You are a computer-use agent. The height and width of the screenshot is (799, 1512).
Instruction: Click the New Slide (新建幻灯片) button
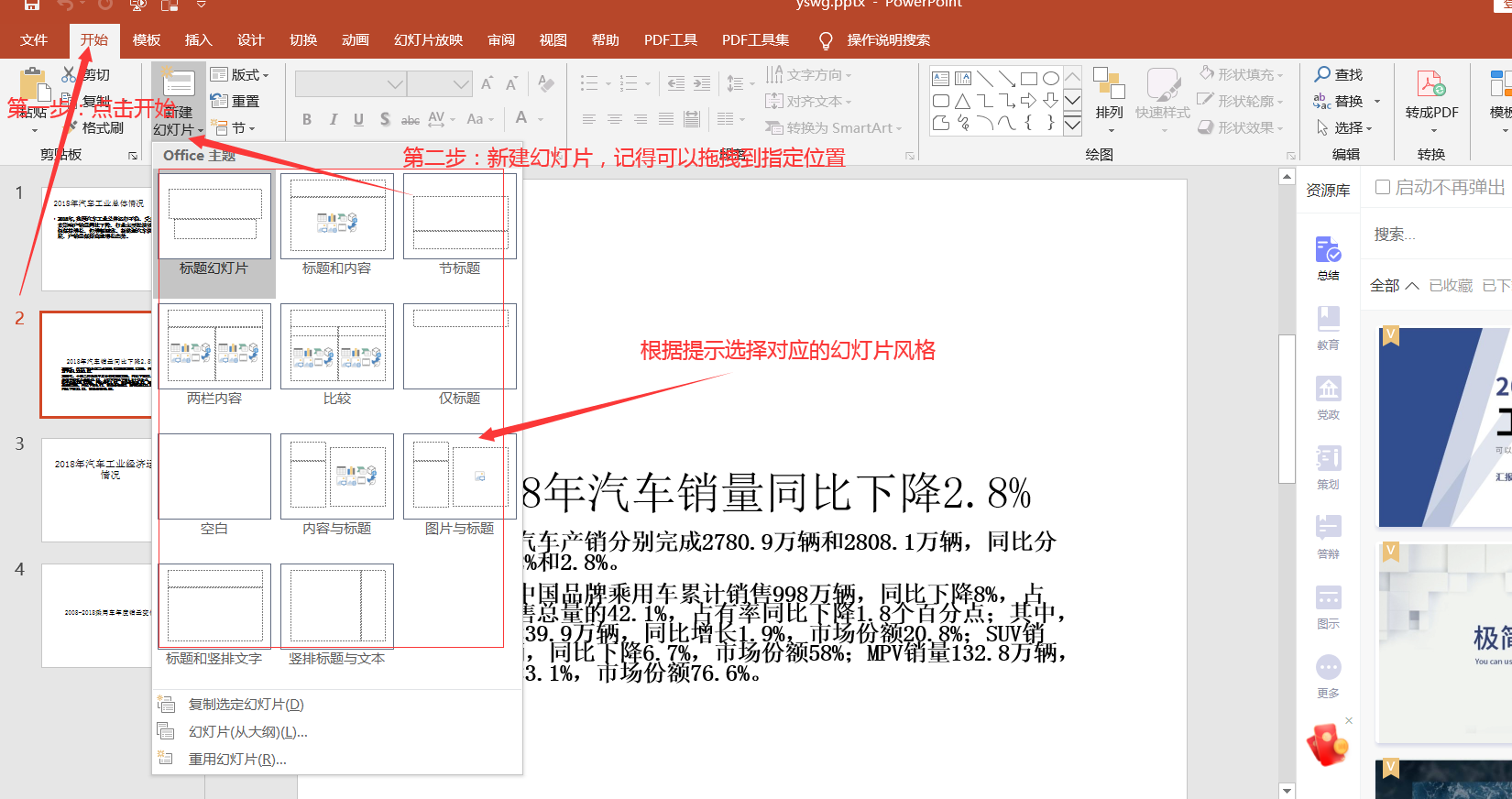click(177, 101)
